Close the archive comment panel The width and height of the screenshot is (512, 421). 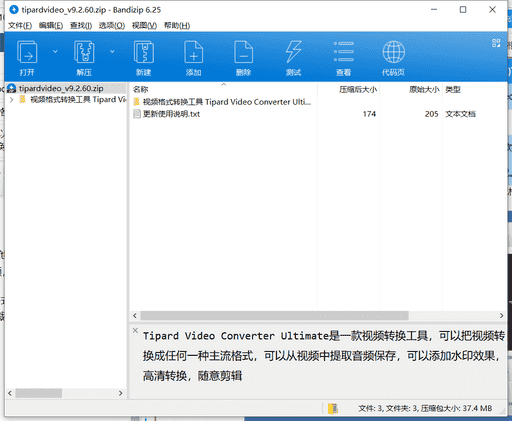(135, 330)
